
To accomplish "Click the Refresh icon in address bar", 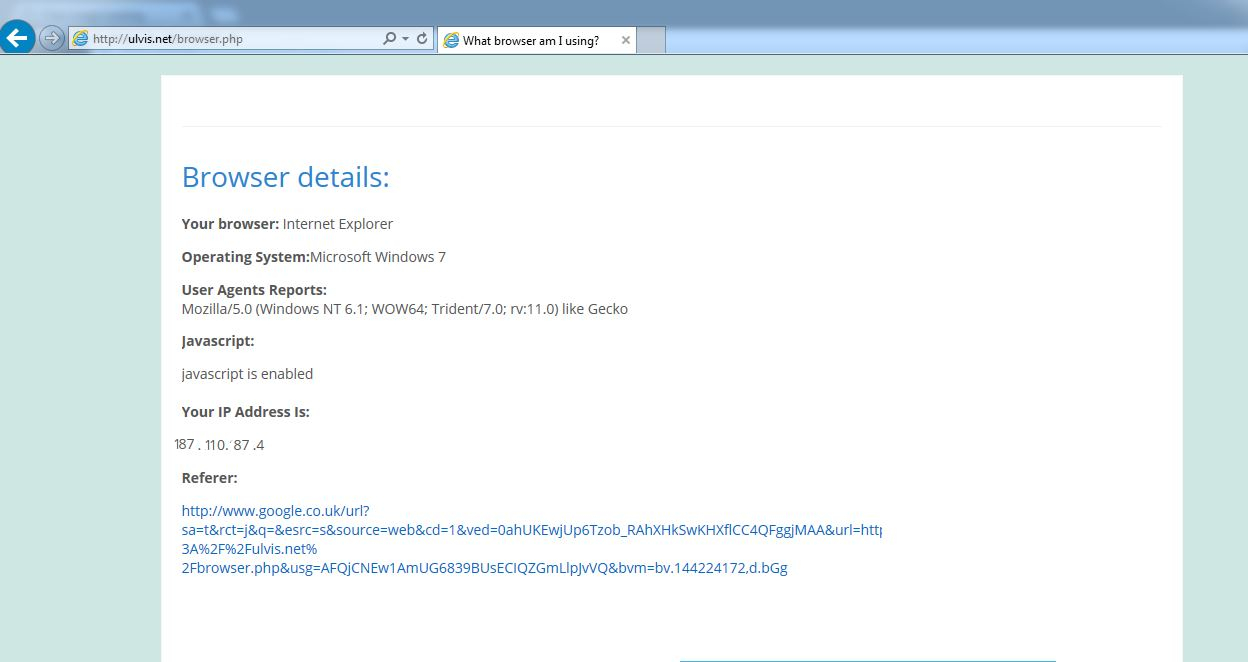I will [x=422, y=39].
